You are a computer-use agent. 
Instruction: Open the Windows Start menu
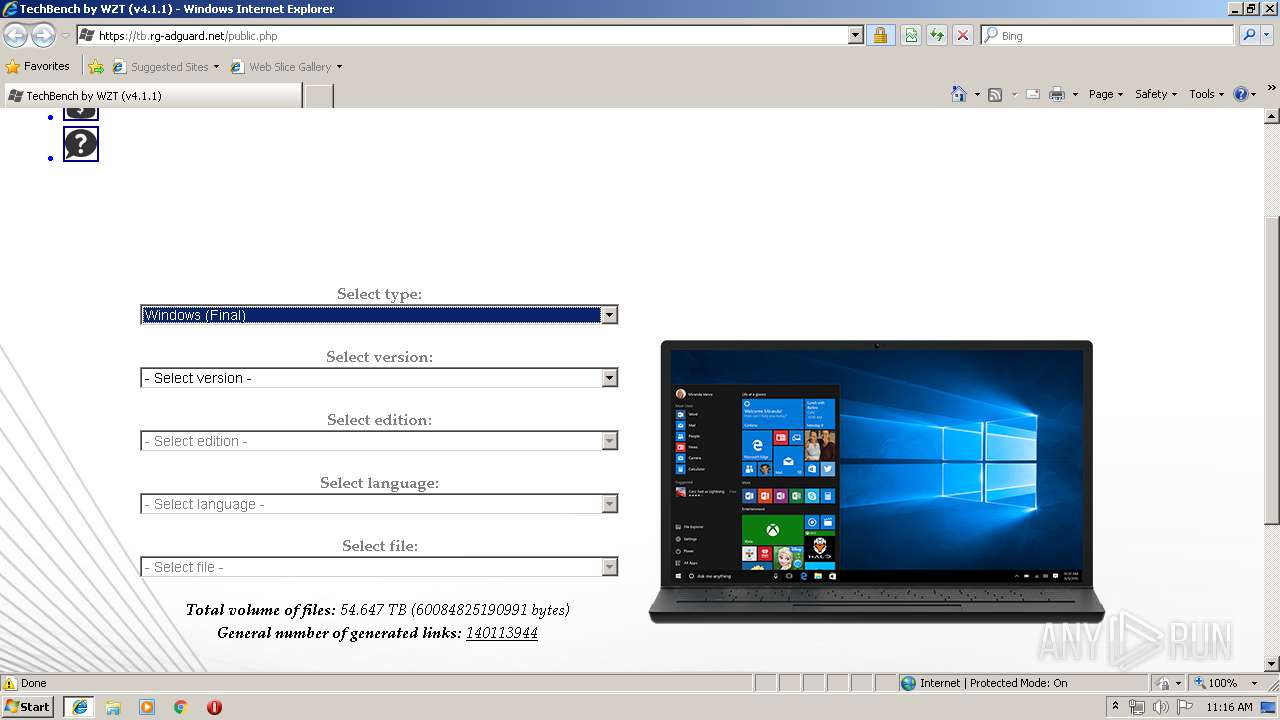pyautogui.click(x=27, y=707)
